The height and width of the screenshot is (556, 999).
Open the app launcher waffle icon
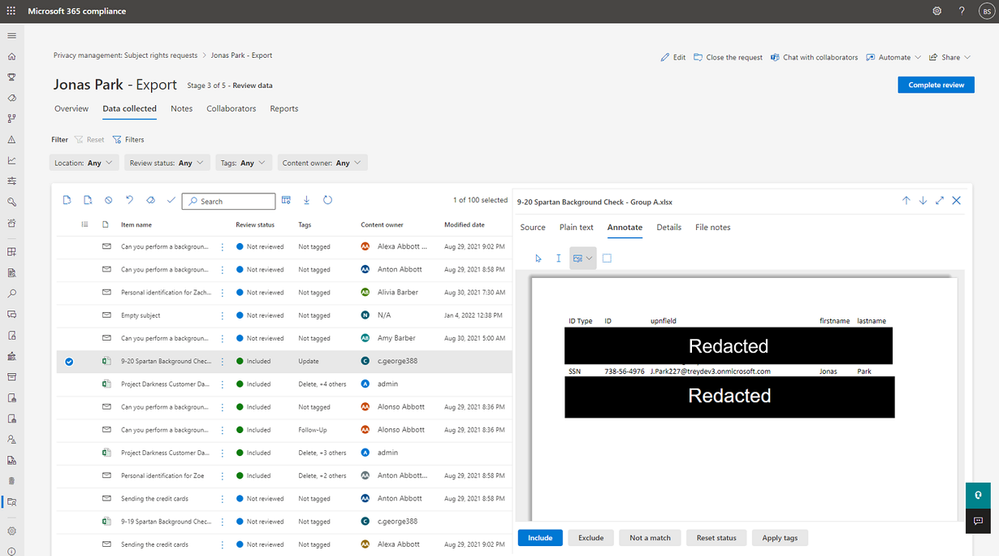11,11
